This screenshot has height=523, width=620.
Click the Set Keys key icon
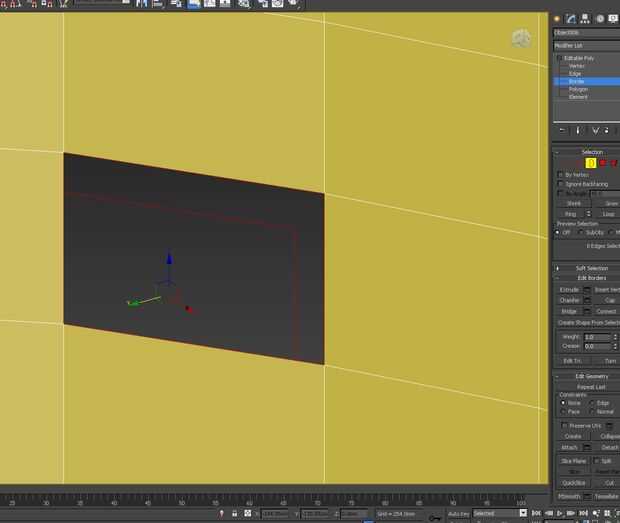point(435,517)
